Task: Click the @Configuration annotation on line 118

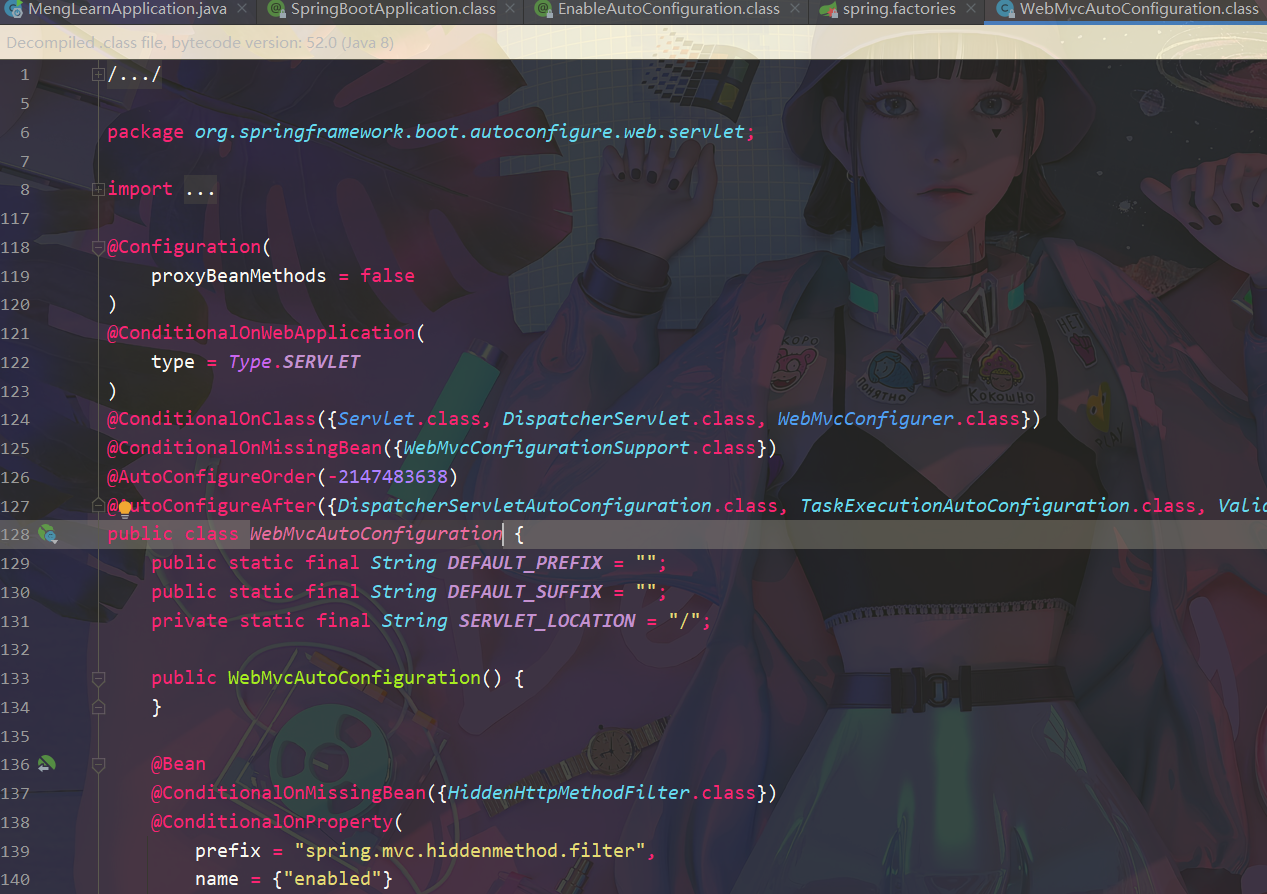Action: (x=184, y=247)
